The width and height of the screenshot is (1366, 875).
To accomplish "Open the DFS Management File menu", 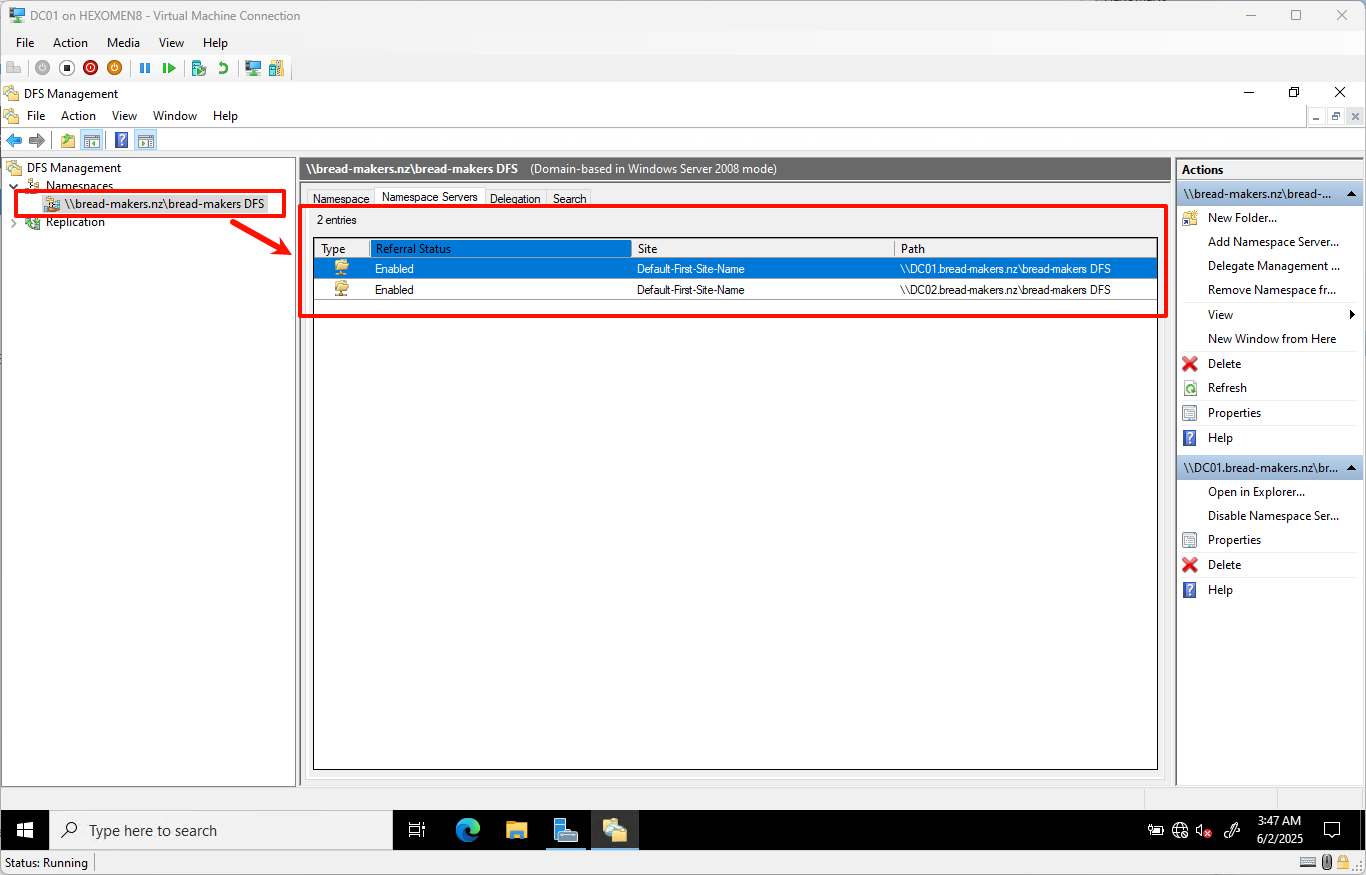I will click(x=36, y=116).
